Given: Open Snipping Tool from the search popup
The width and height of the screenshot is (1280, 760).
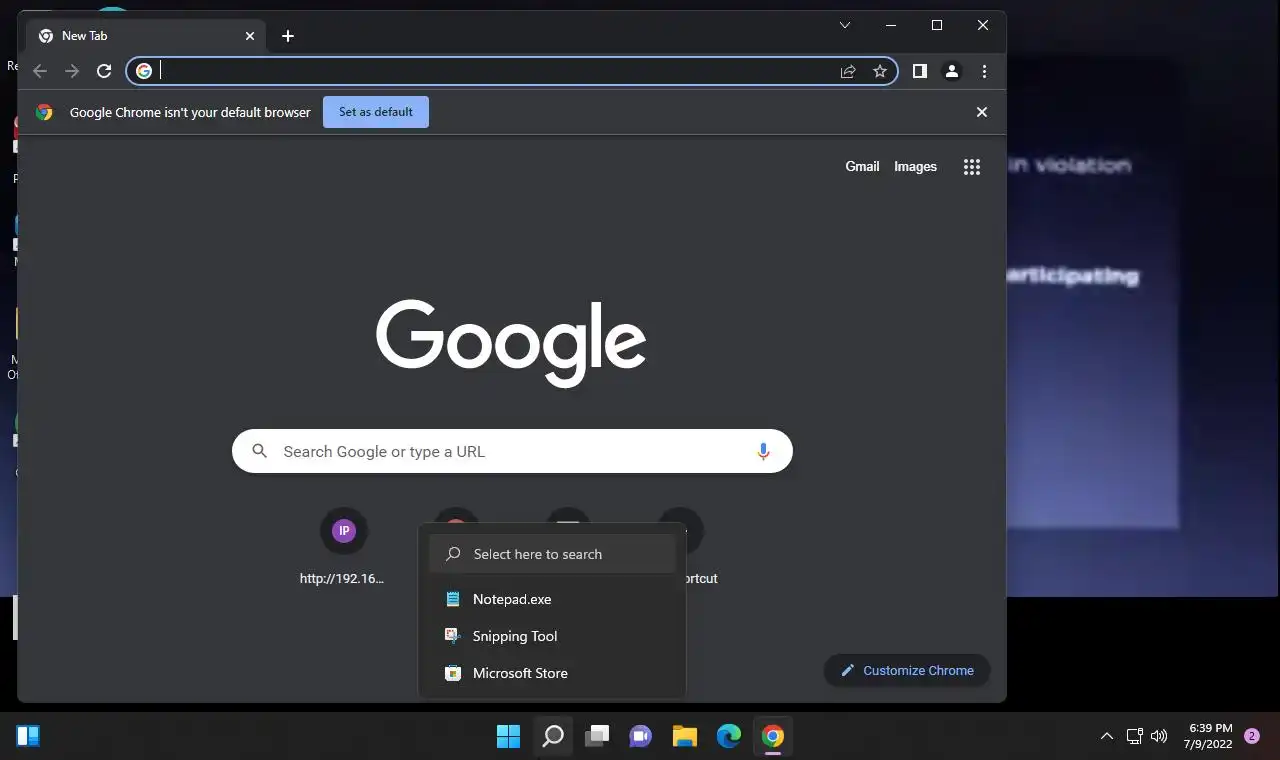Looking at the screenshot, I should [x=553, y=636].
